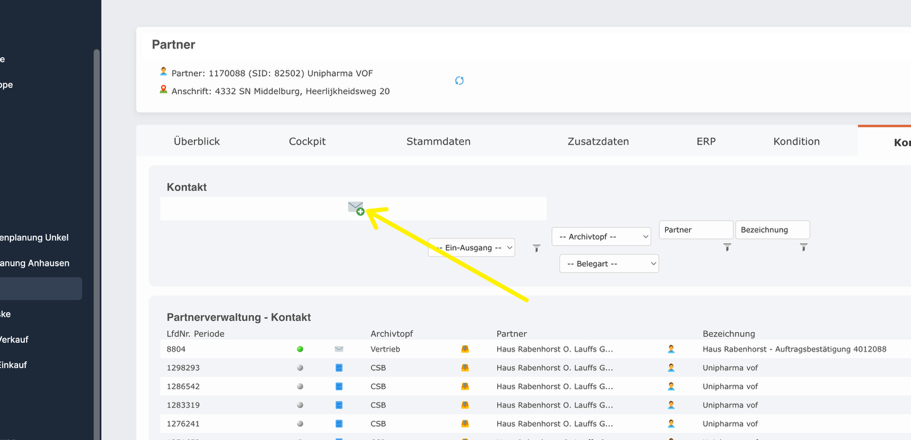
Task: Open the sidebar item ending in 'Verkauf'
Action: coord(14,339)
